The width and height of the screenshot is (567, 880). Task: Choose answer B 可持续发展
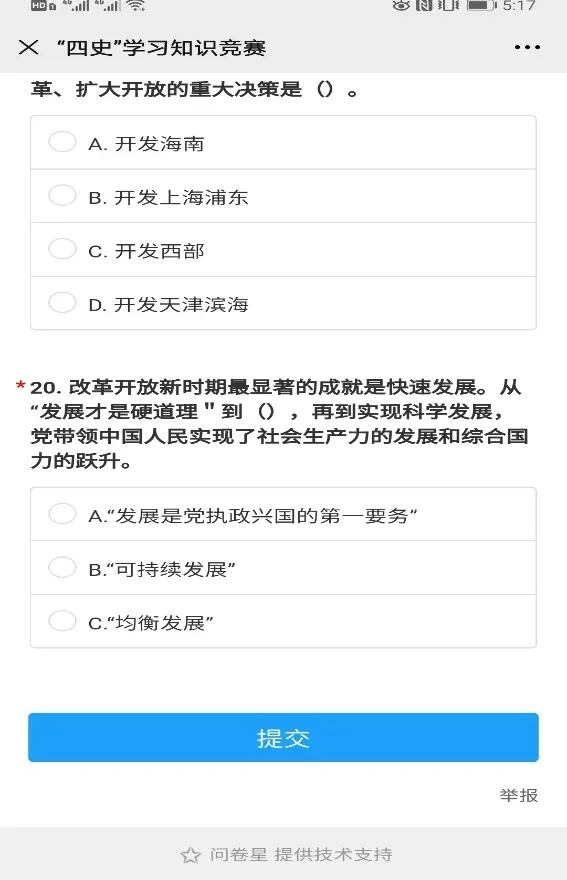pyautogui.click(x=284, y=568)
